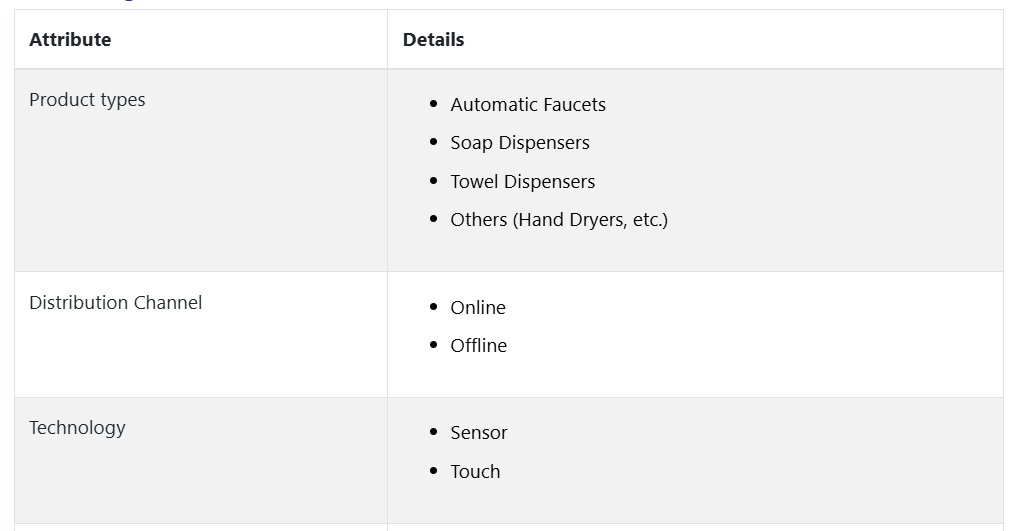
Task: Click the Offline list item
Action: click(x=479, y=345)
